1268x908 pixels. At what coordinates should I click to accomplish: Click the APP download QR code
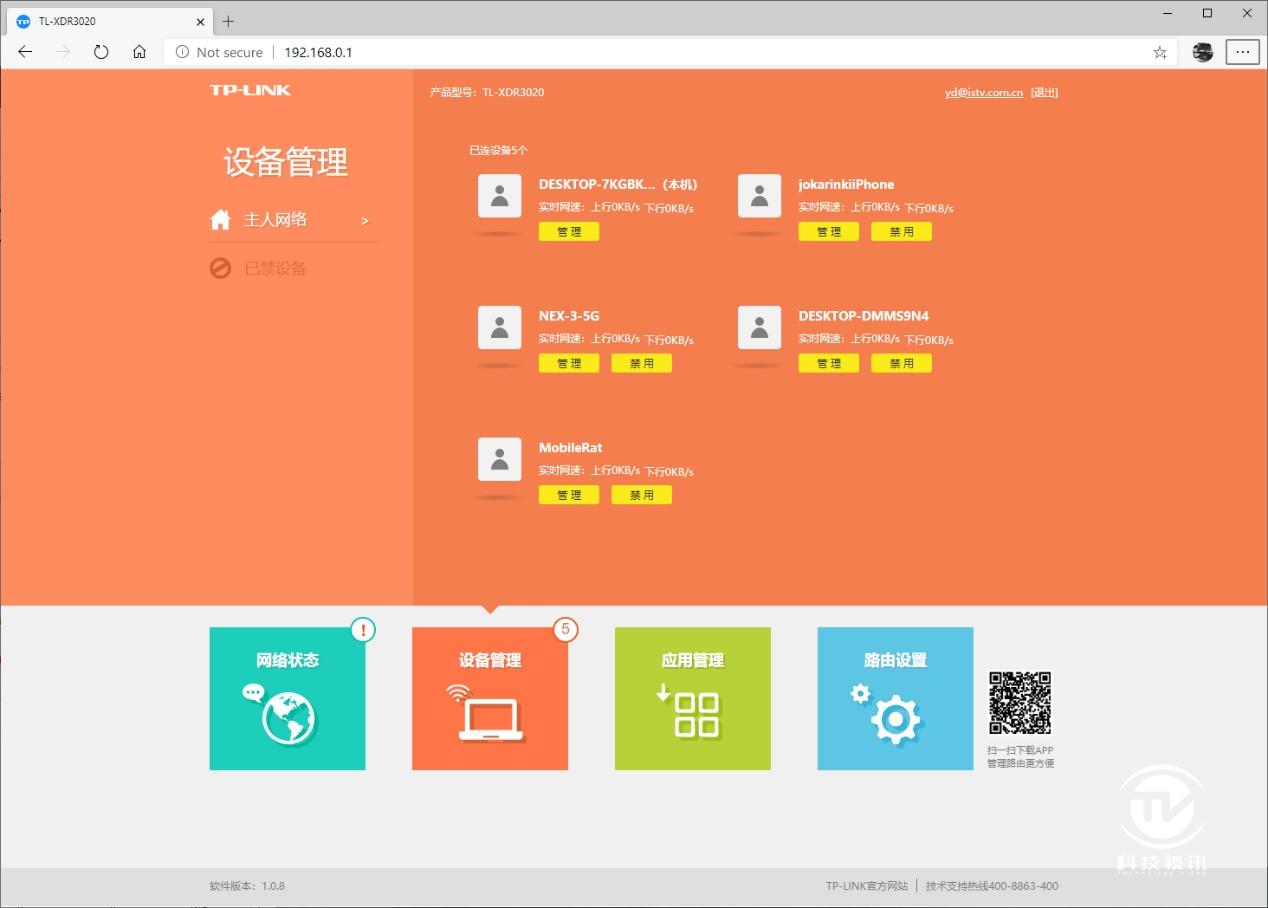[1020, 705]
